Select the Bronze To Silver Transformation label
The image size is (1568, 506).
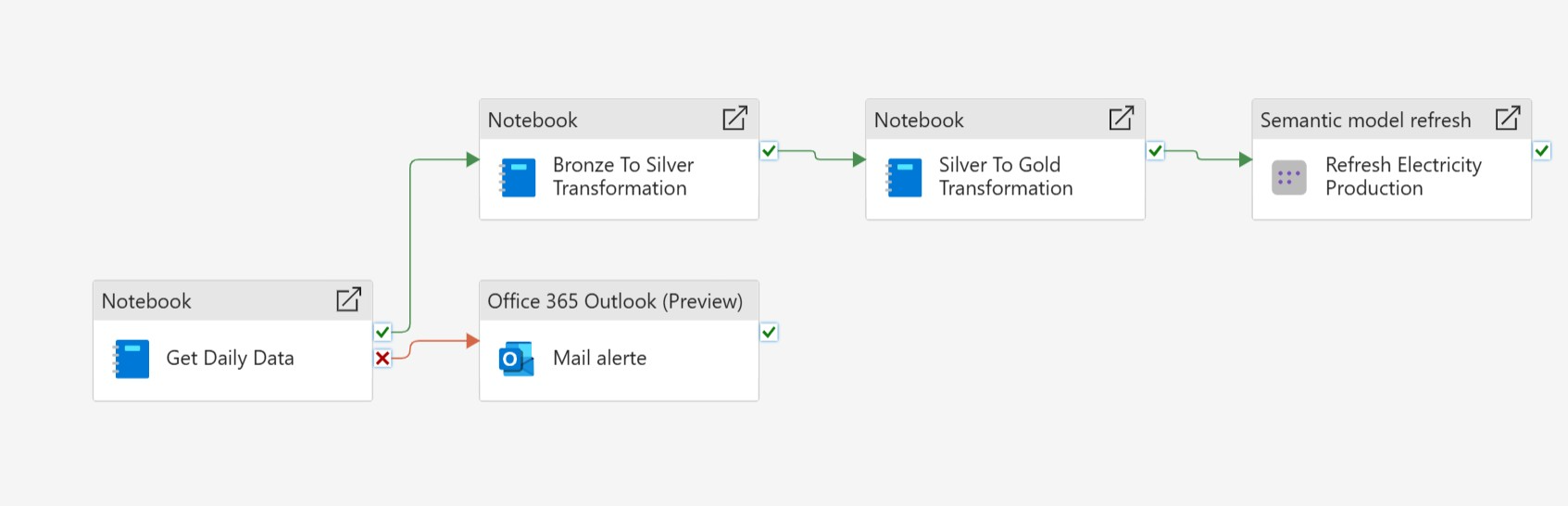(623, 176)
